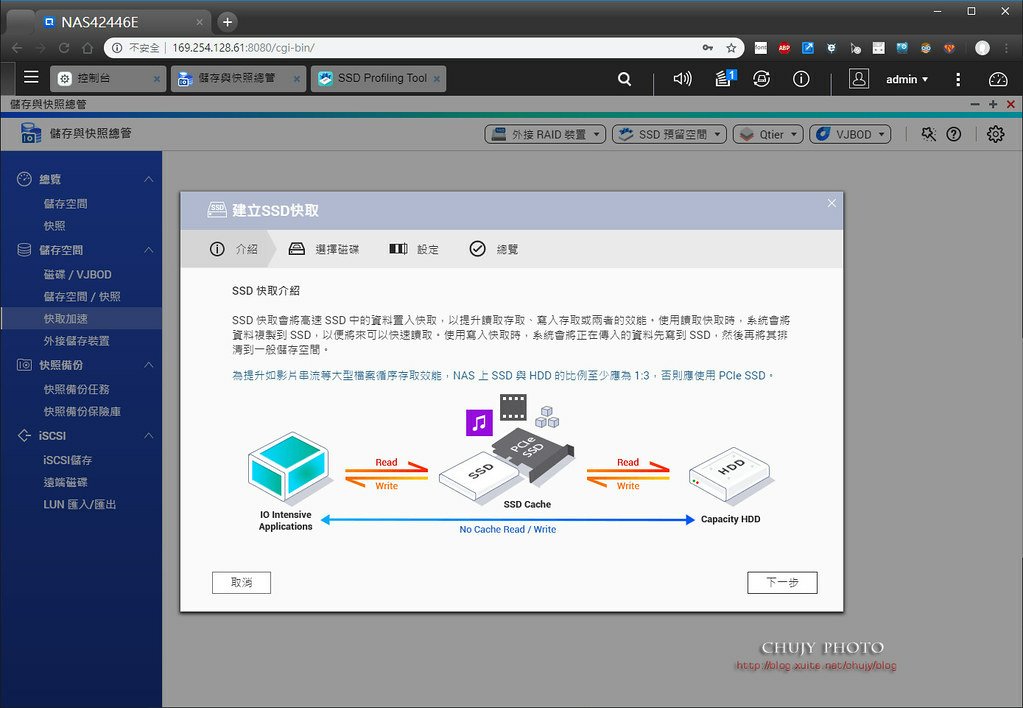Bookmark this page with the star icon

pyautogui.click(x=731, y=48)
